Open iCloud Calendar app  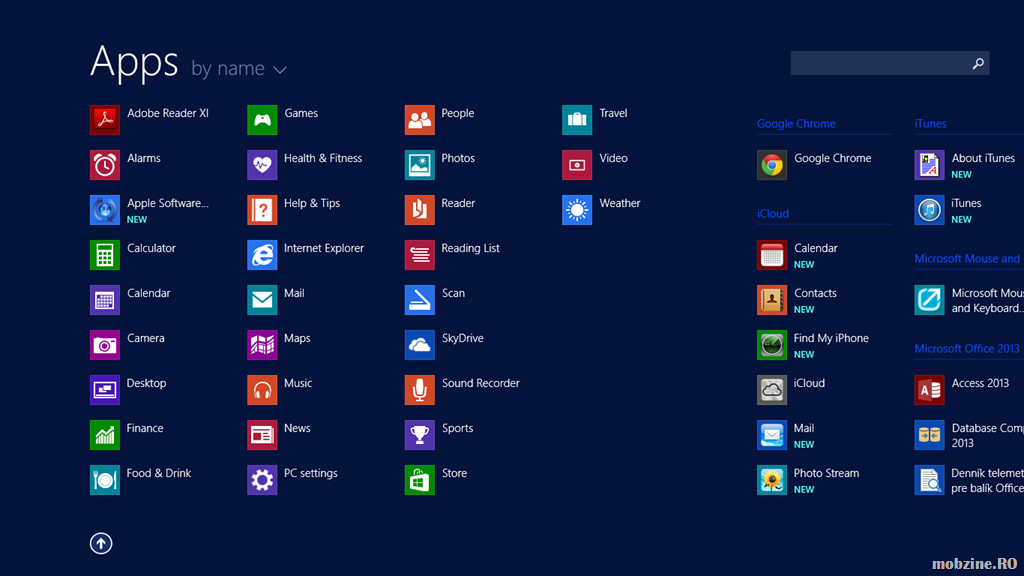pos(797,255)
